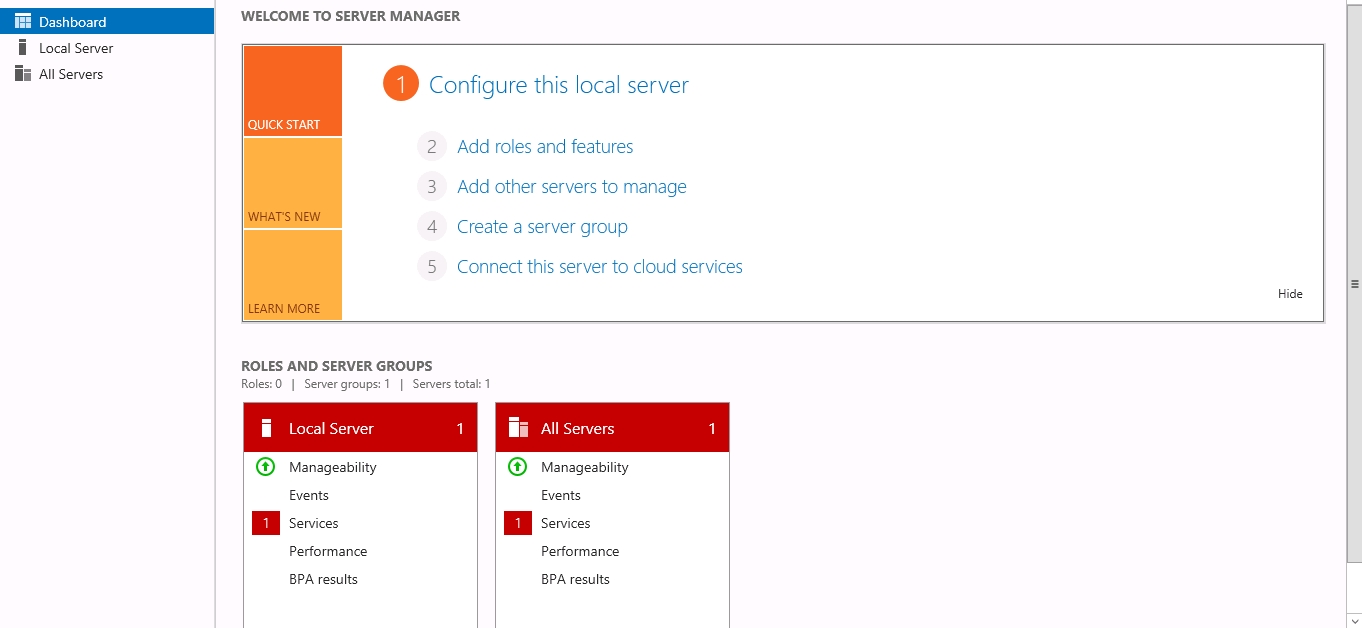
Task: Click Add roles and features link
Action: (545, 147)
